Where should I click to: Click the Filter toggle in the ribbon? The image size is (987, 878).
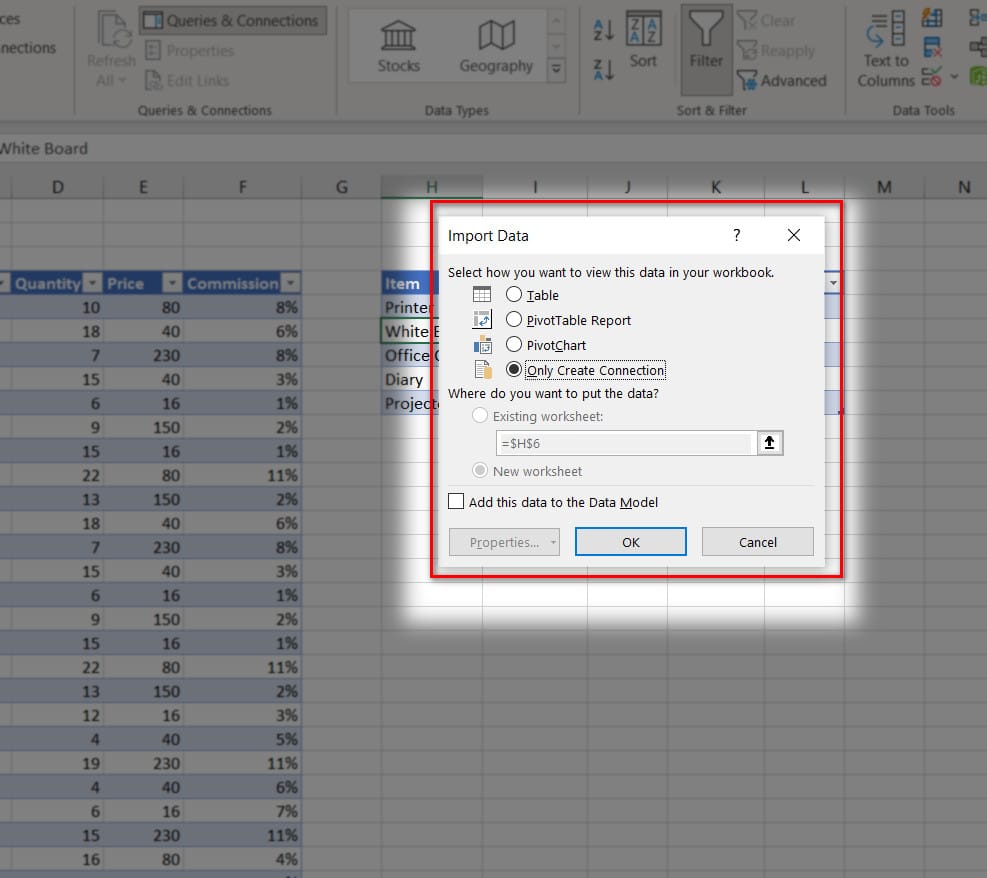(706, 47)
